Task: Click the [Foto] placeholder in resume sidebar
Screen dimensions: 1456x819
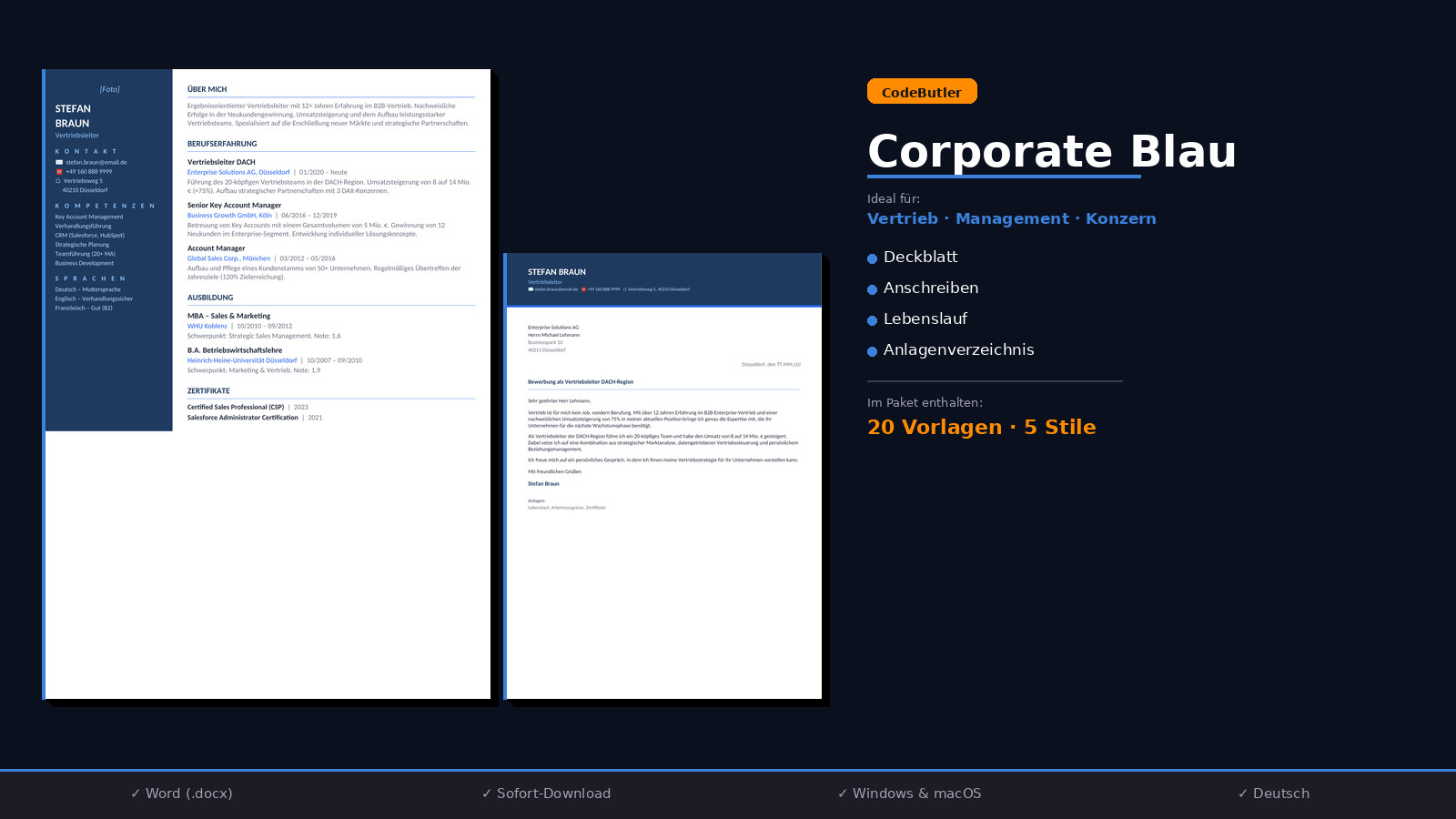Action: pos(109,89)
